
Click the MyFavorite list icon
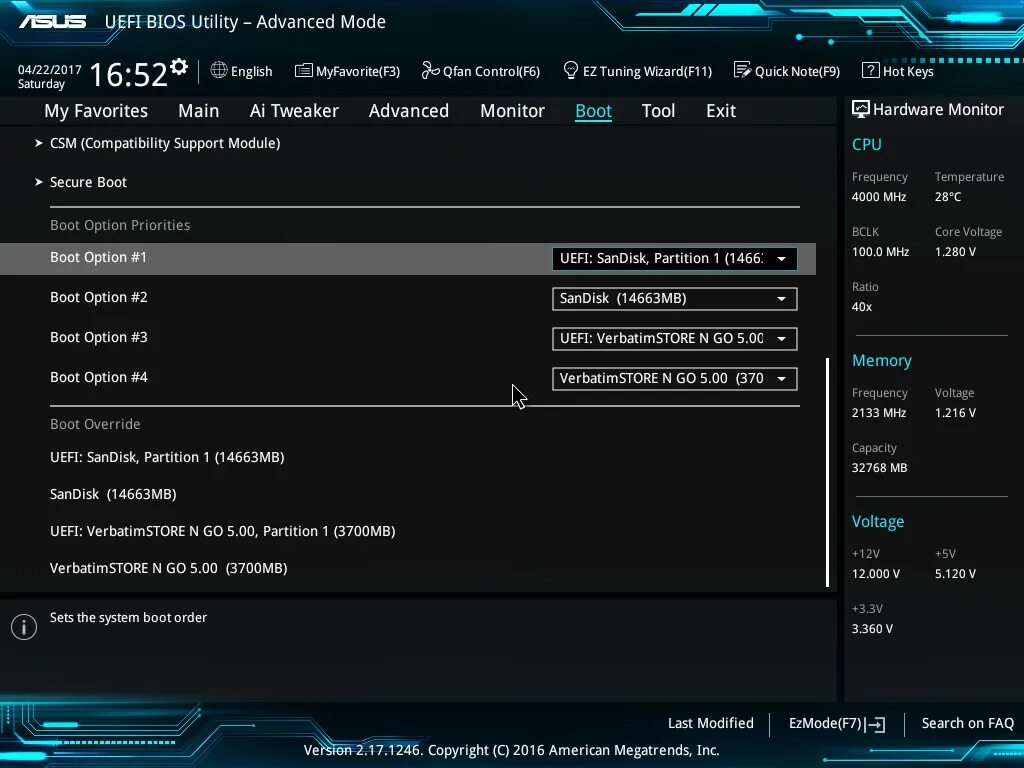pyautogui.click(x=303, y=71)
